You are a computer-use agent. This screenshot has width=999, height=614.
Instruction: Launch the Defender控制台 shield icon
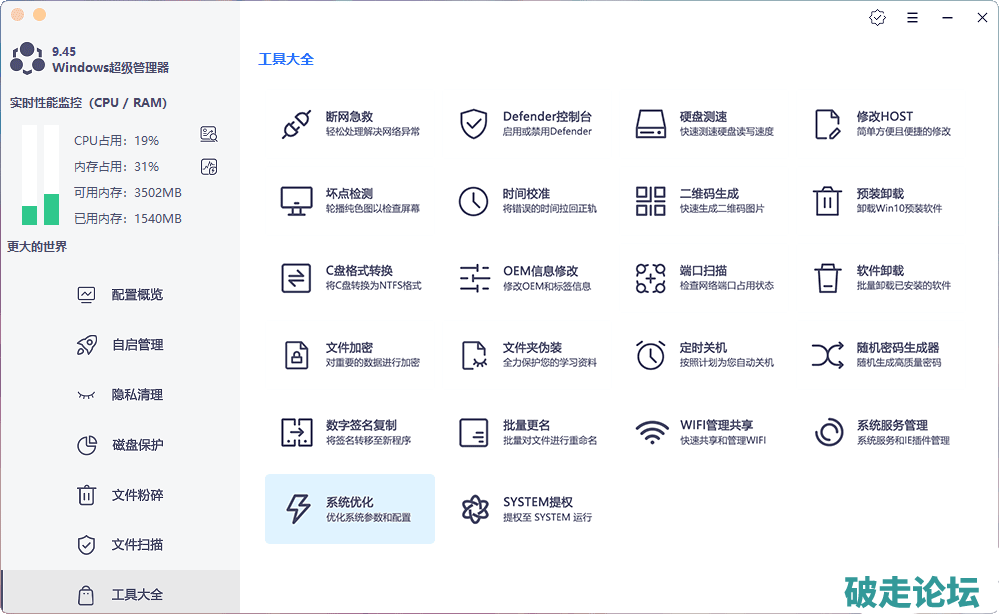[473, 124]
